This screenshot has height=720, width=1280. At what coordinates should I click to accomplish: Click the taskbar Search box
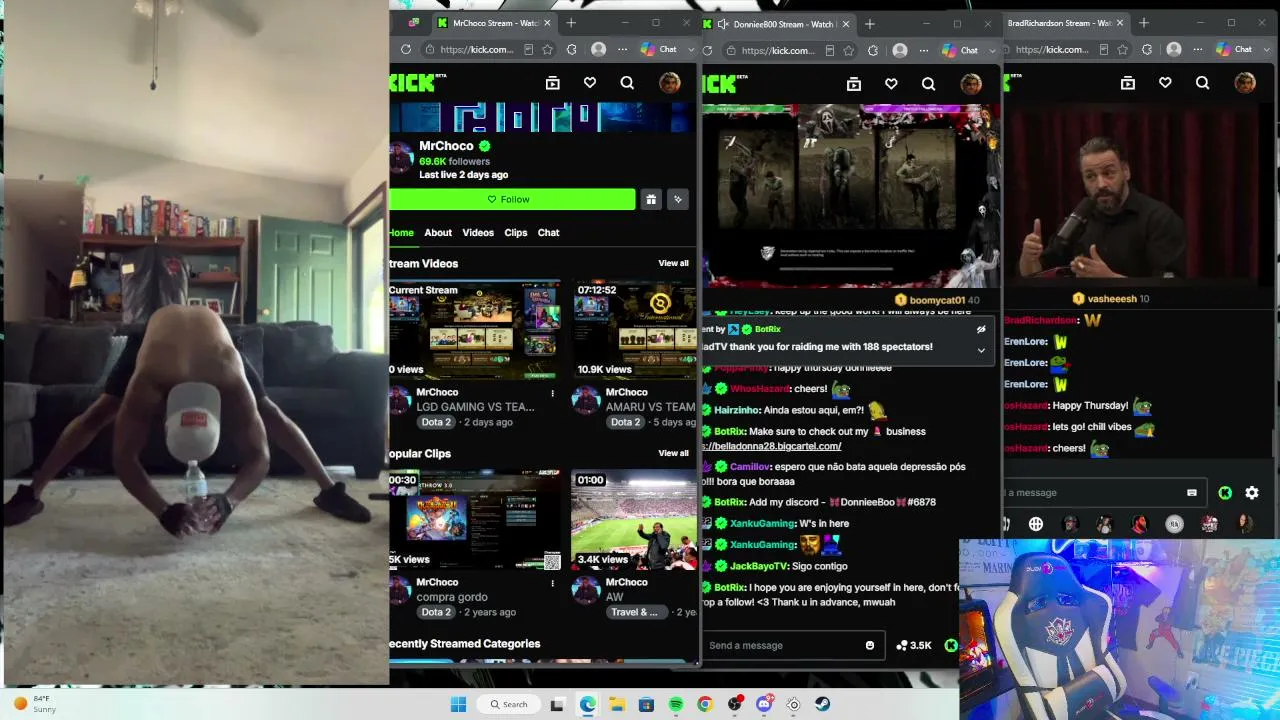click(508, 704)
